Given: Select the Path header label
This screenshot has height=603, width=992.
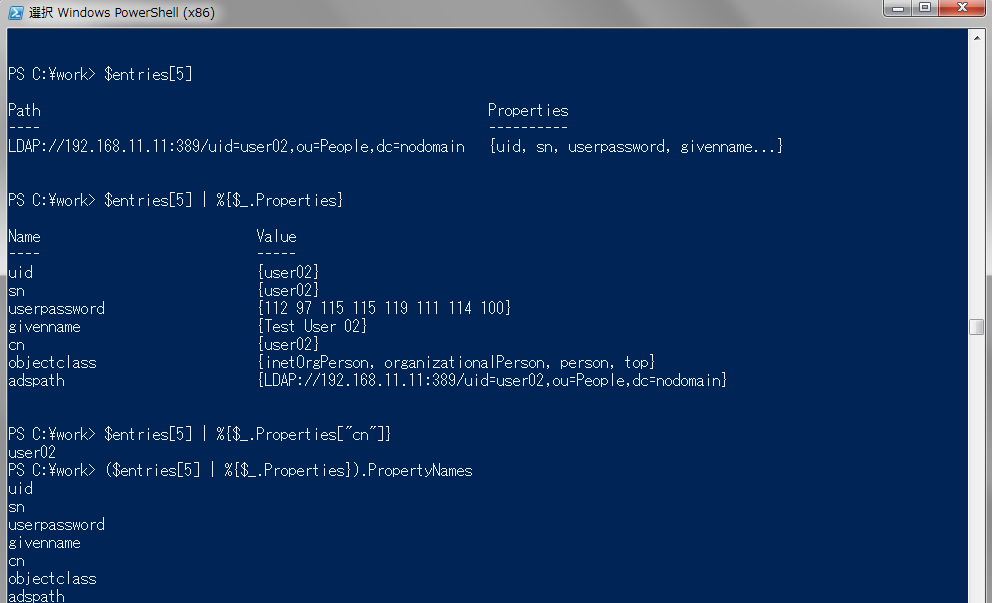Looking at the screenshot, I should coord(23,110).
